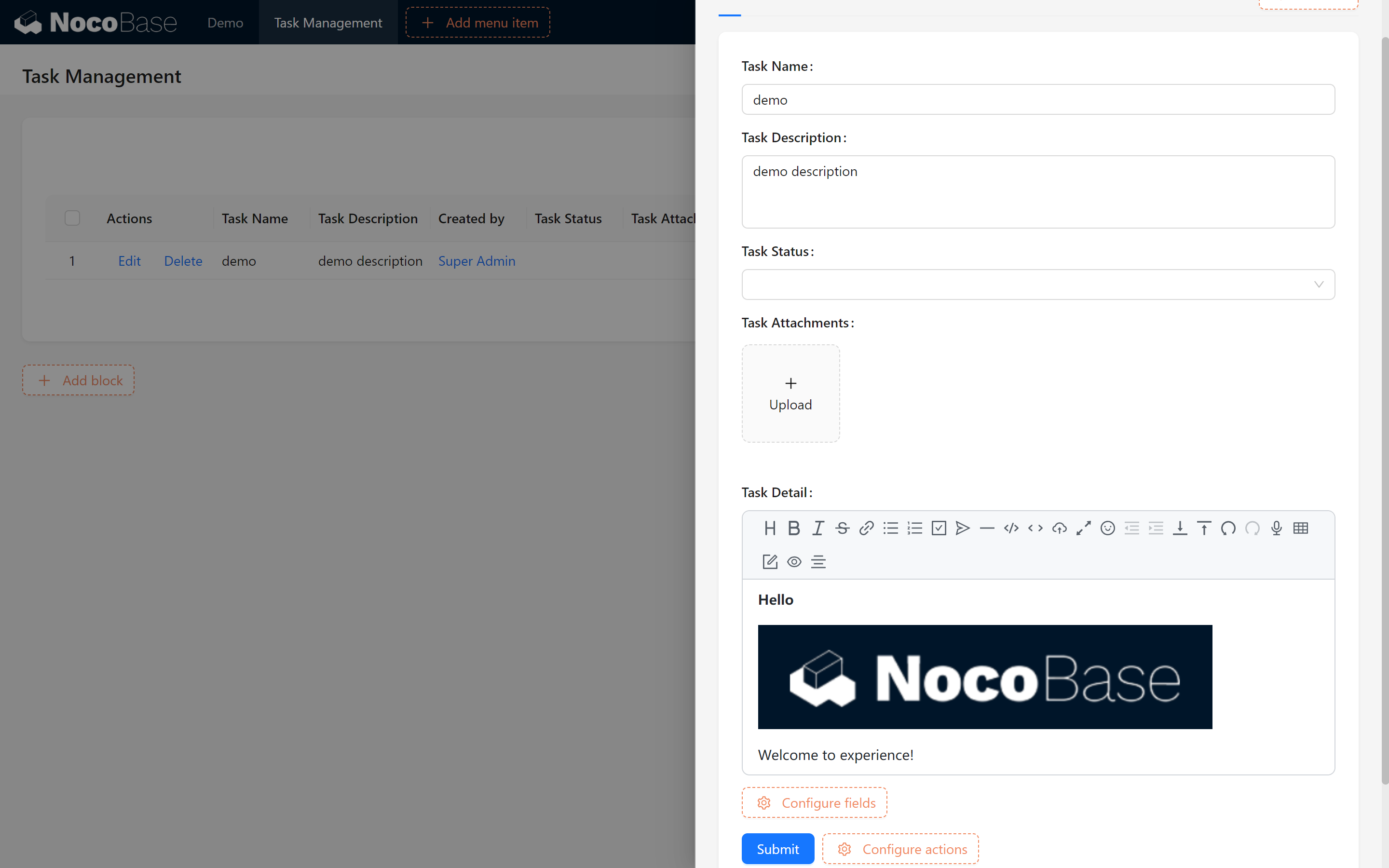Click the outdent icon in editor toolbar

click(1131, 528)
